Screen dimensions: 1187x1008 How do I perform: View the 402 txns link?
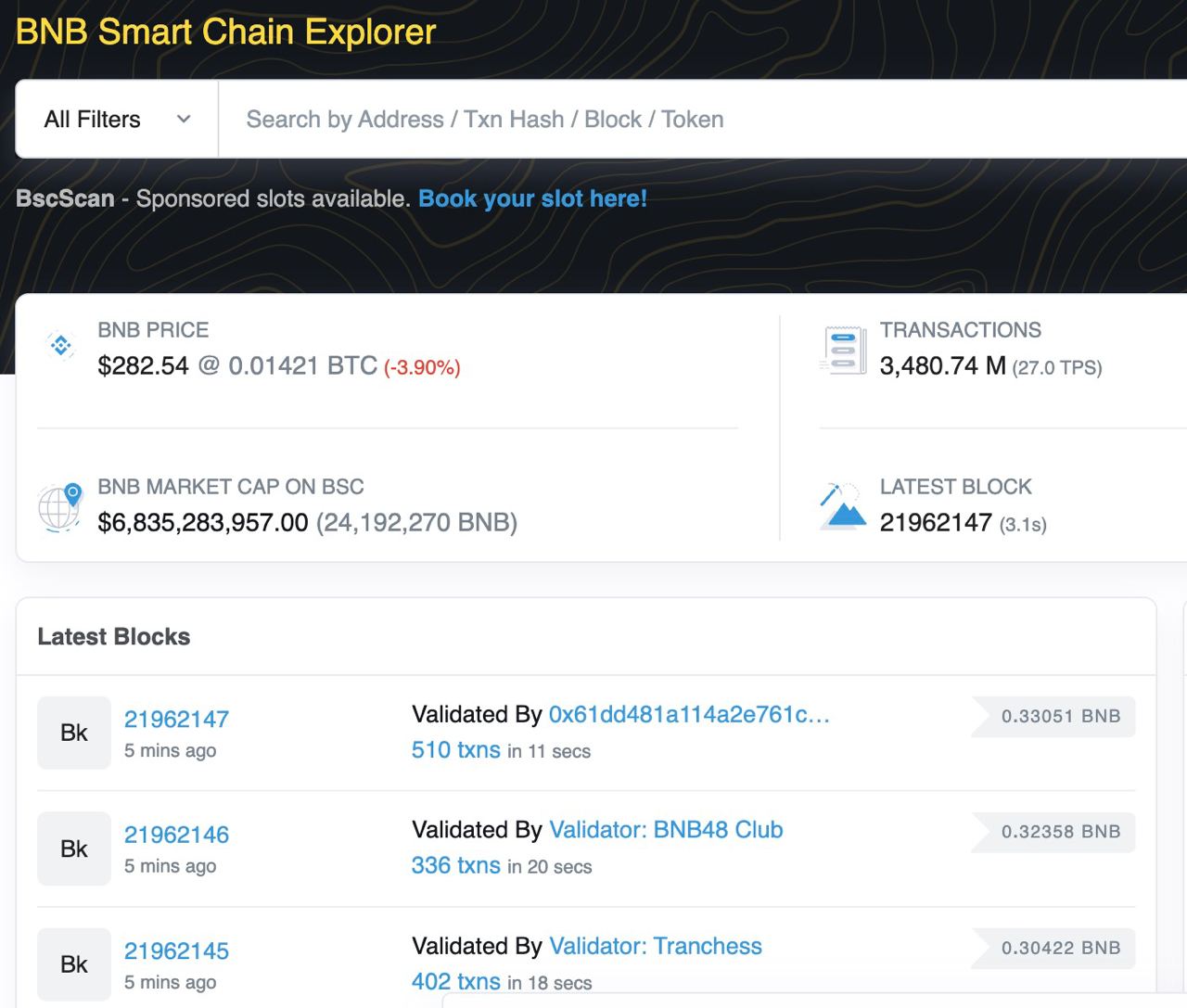tap(456, 981)
